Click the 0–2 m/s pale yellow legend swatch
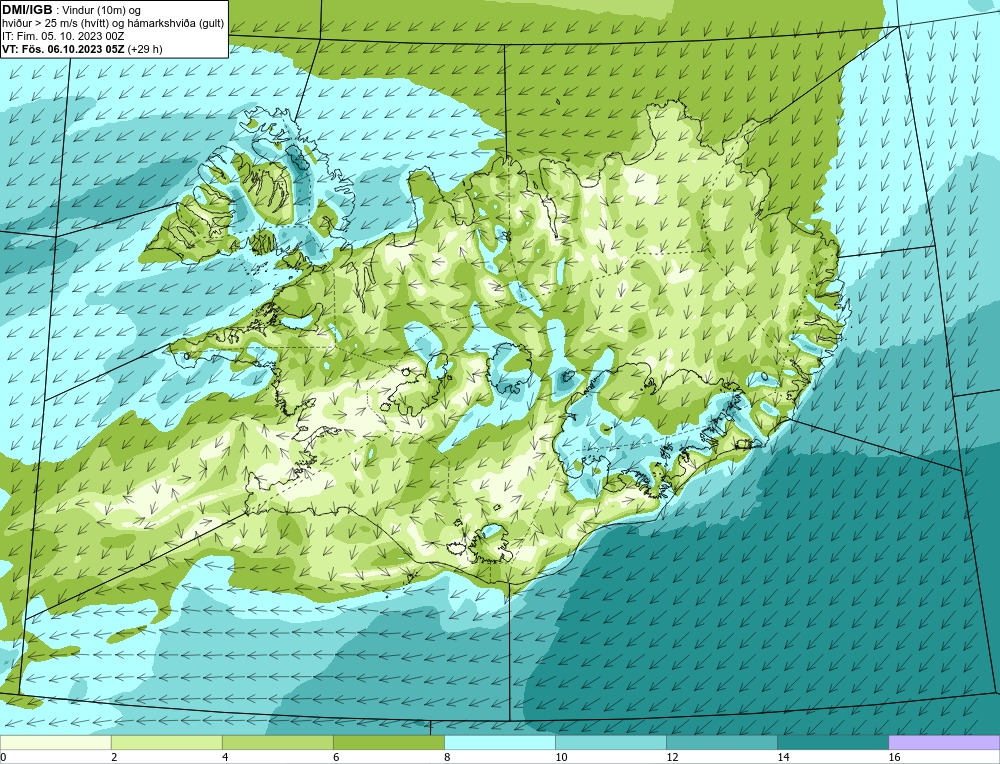The height and width of the screenshot is (764, 1000). click(55, 742)
